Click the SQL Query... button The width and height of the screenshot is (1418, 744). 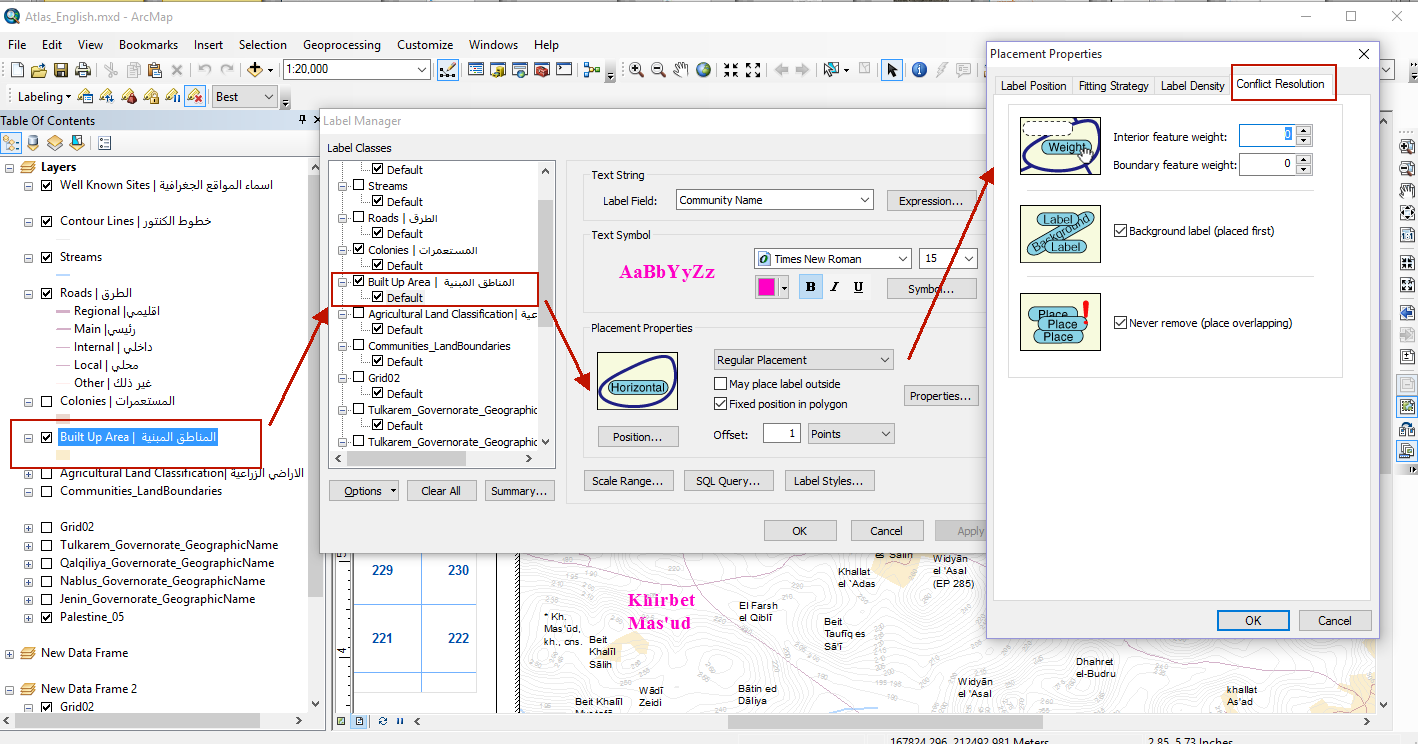(x=728, y=481)
